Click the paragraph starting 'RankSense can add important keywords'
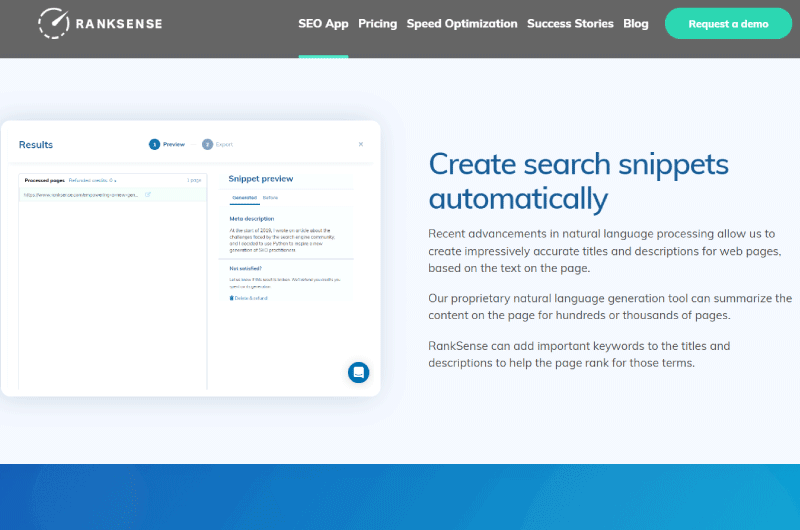This screenshot has height=530, width=800. coord(579,354)
